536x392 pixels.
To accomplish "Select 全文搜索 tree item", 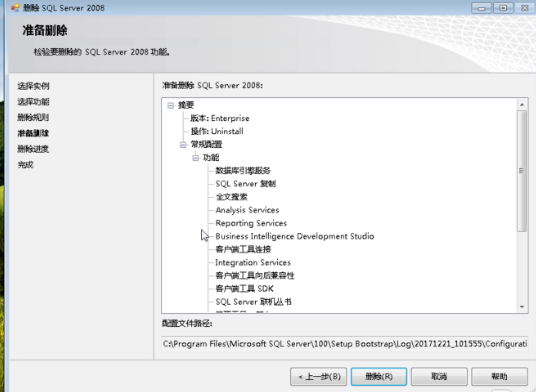I will click(231, 197).
